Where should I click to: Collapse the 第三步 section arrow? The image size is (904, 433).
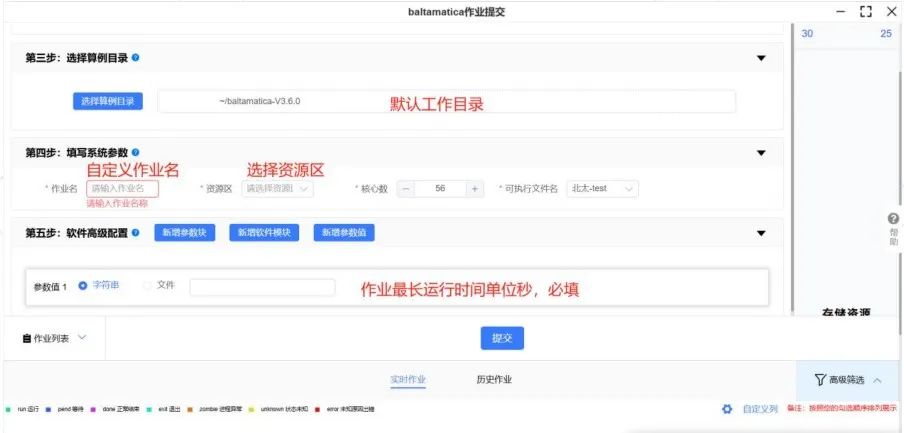point(761,58)
